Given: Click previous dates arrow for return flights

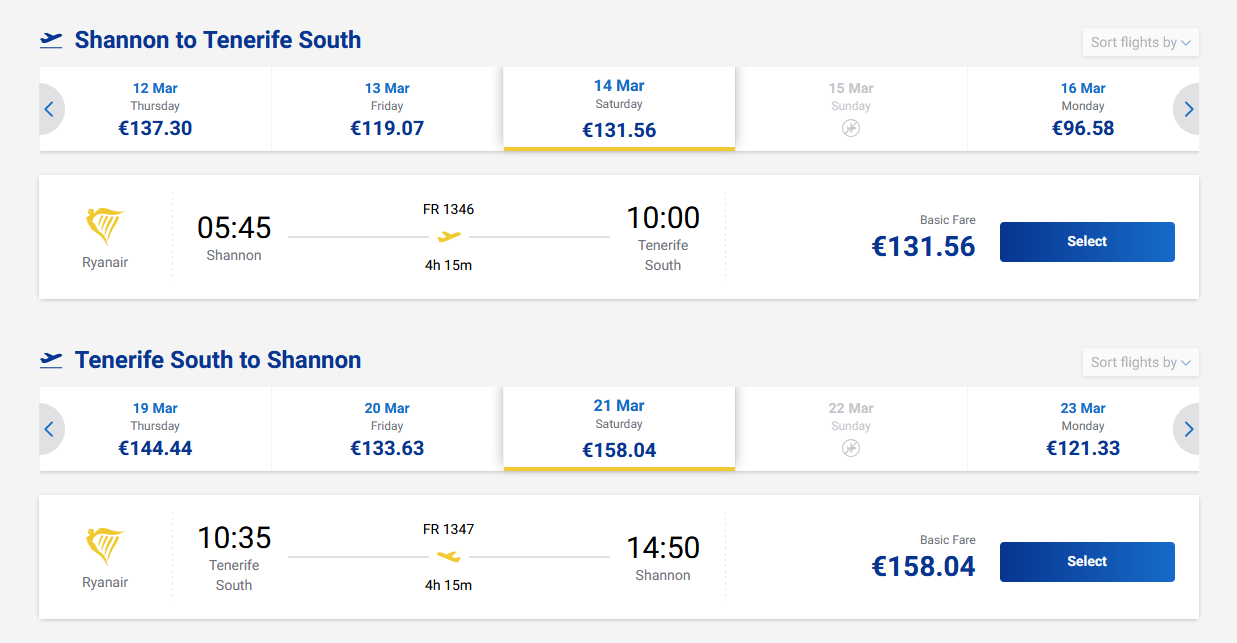Looking at the screenshot, I should (49, 429).
